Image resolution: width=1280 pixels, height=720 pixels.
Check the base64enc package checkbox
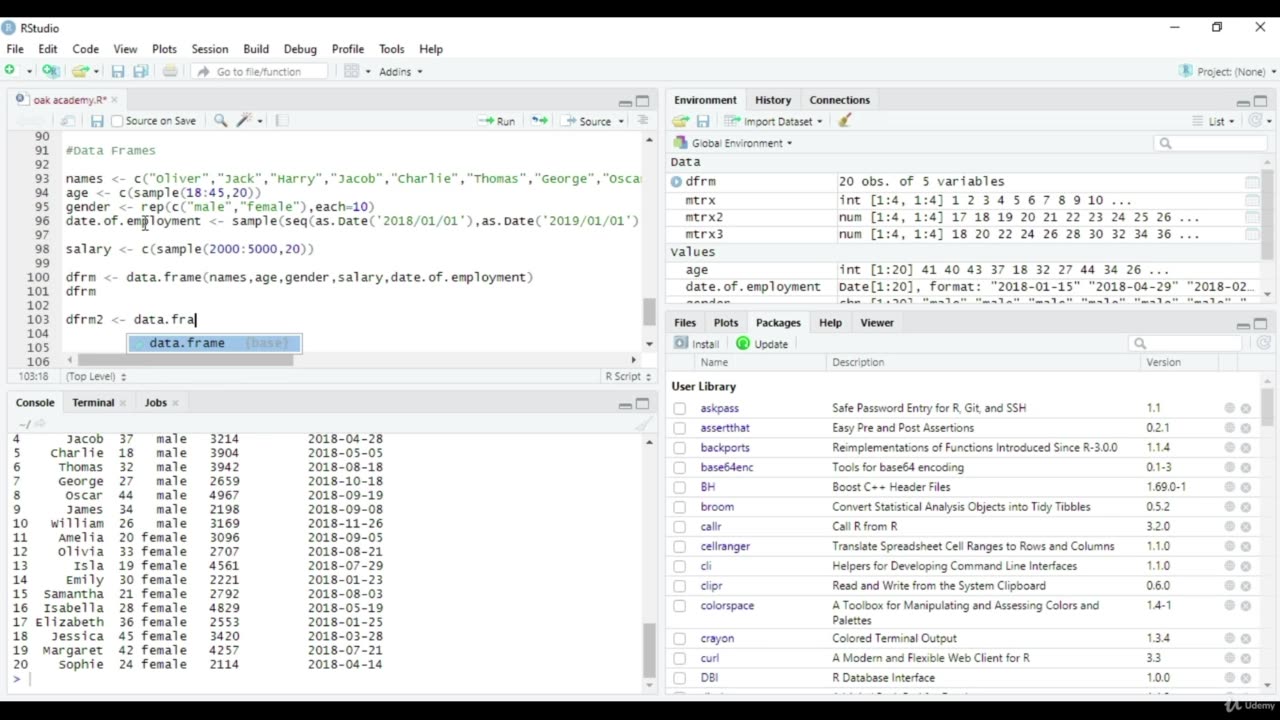click(x=680, y=467)
